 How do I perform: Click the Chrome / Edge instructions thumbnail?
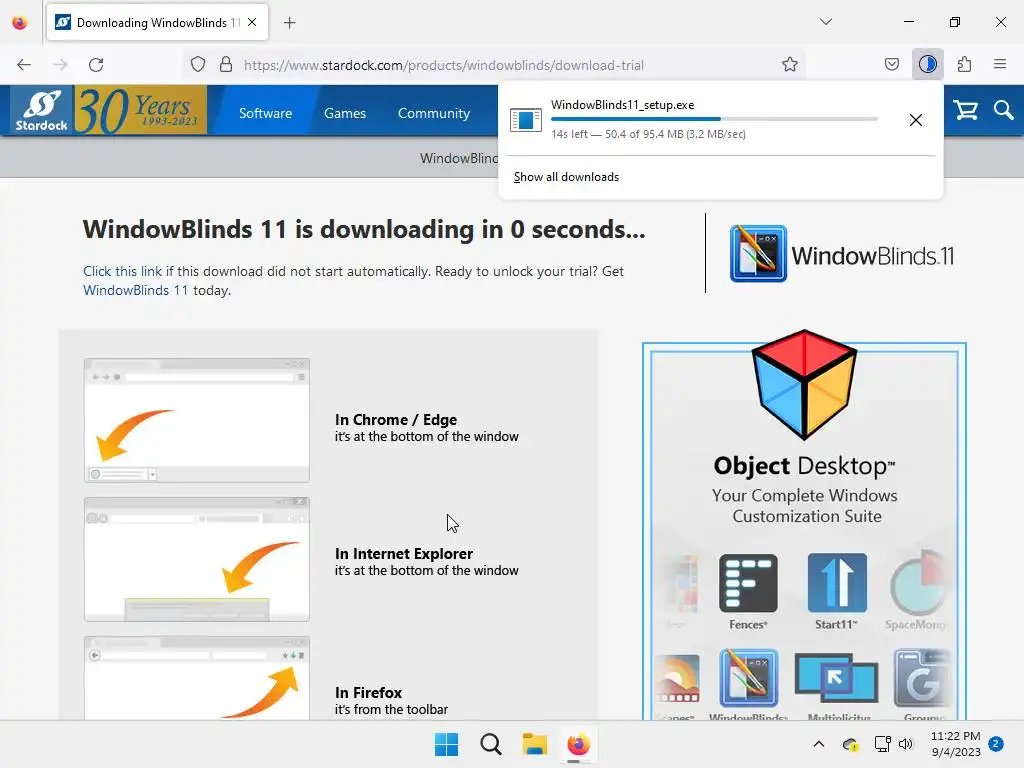[197, 420]
